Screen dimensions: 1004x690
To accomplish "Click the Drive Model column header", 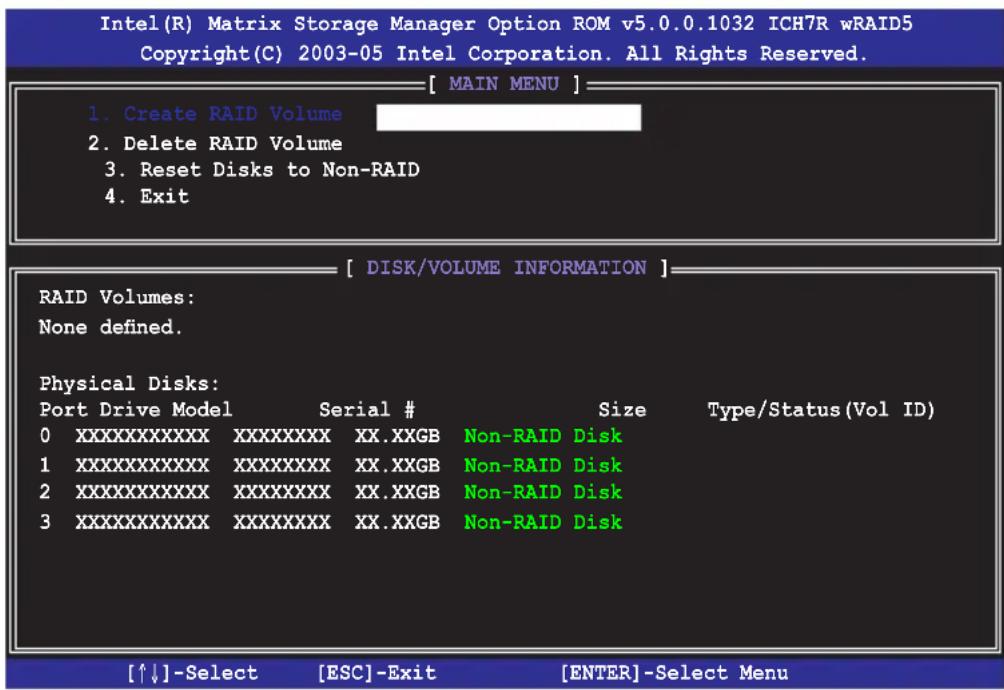I will [165, 410].
